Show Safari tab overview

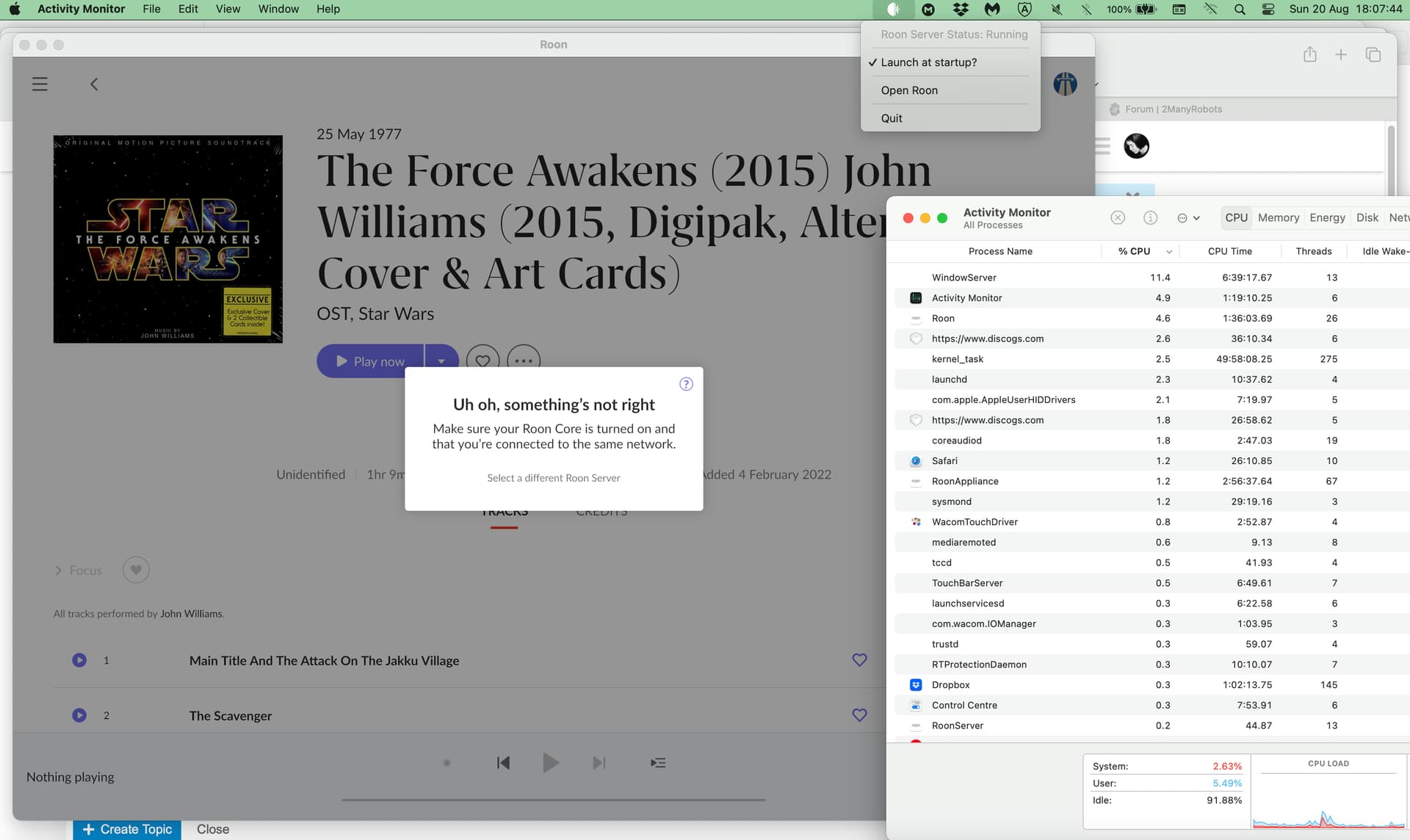tap(1373, 54)
